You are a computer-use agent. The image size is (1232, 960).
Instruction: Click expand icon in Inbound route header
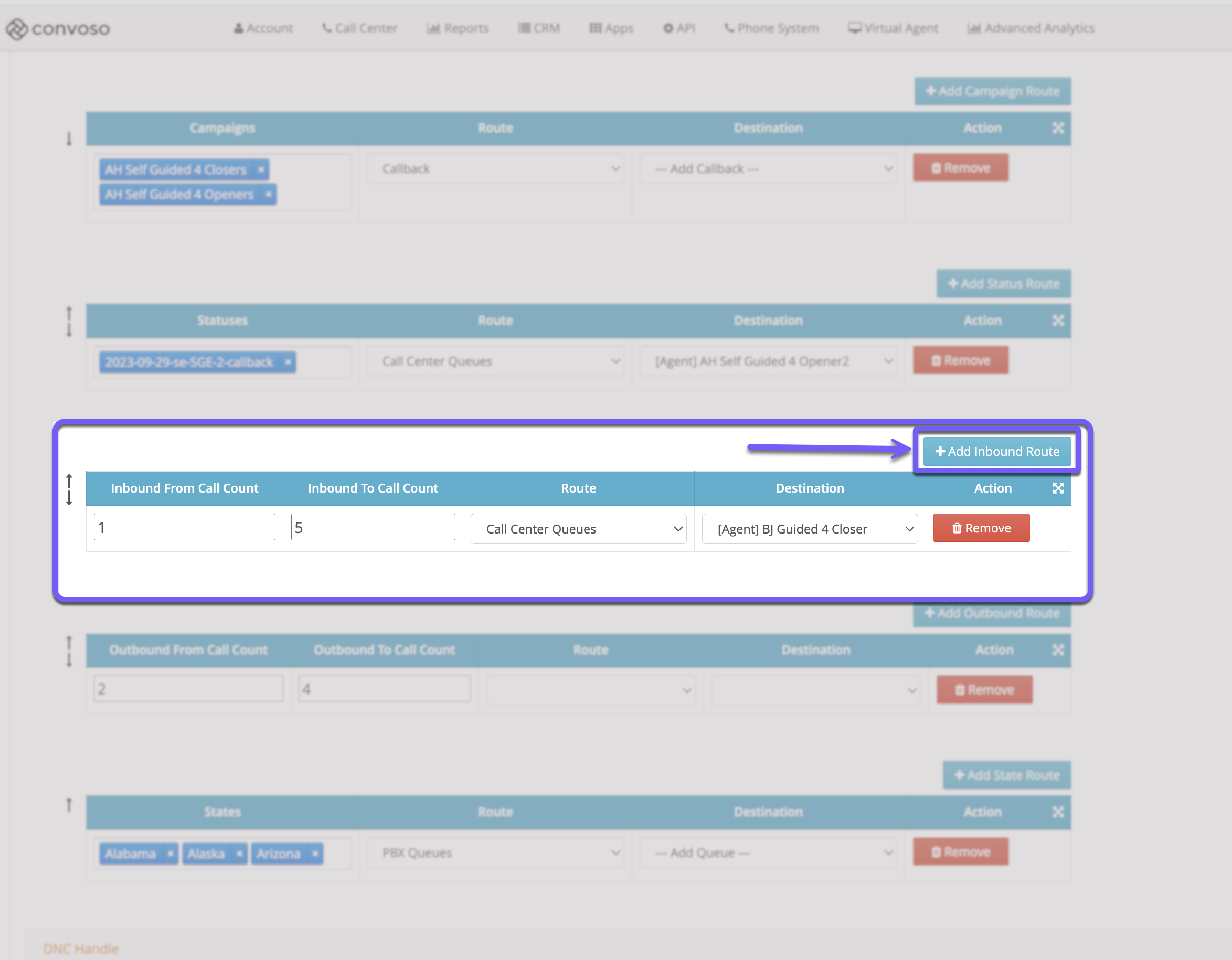tap(1058, 488)
